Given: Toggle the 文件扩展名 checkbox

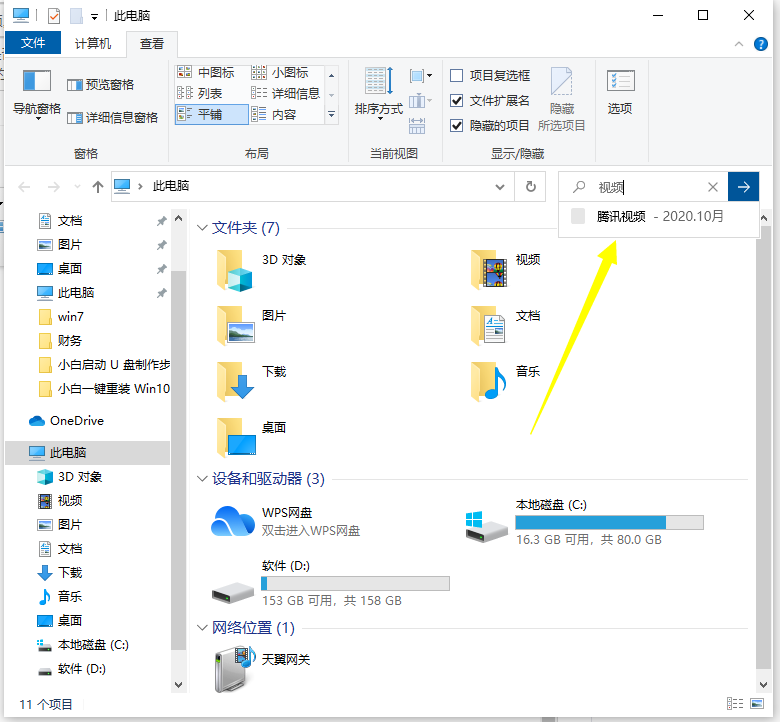Looking at the screenshot, I should [457, 101].
